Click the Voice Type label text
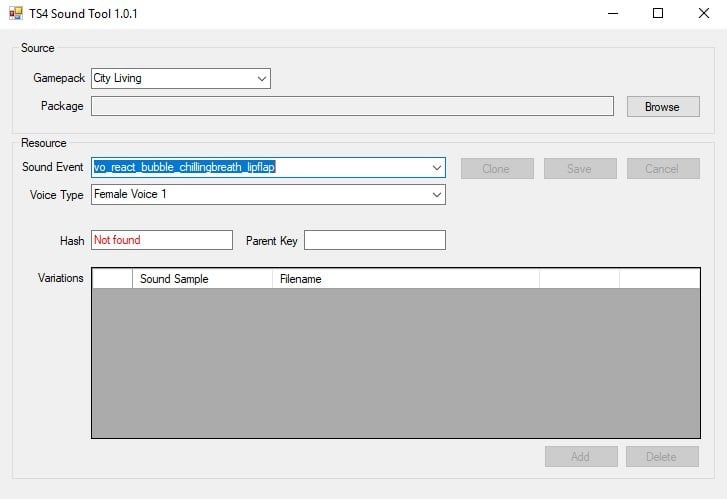Image resolution: width=727 pixels, height=499 pixels. (57, 195)
